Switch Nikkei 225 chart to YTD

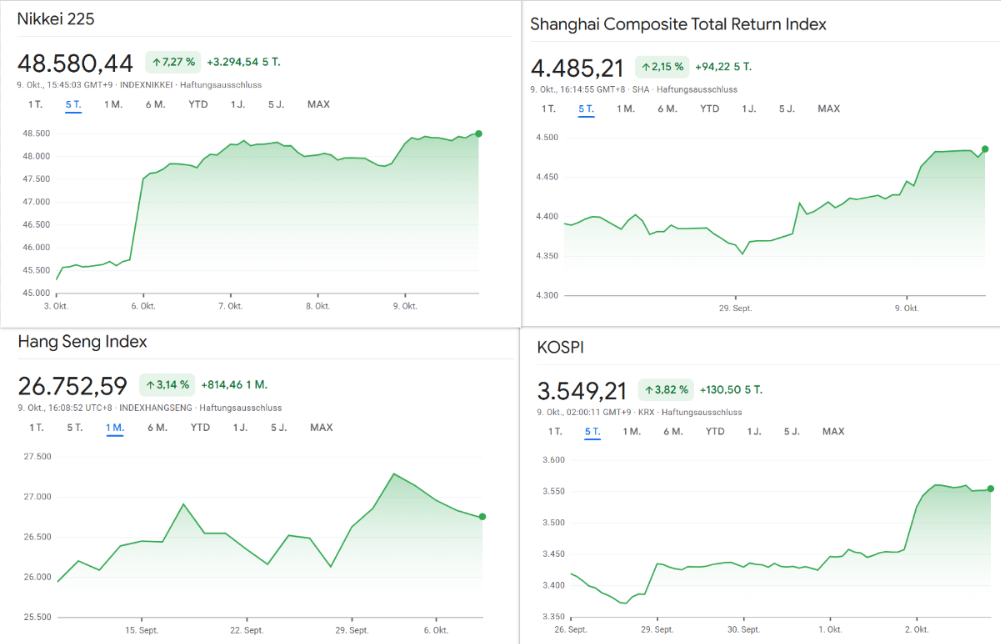(x=199, y=105)
